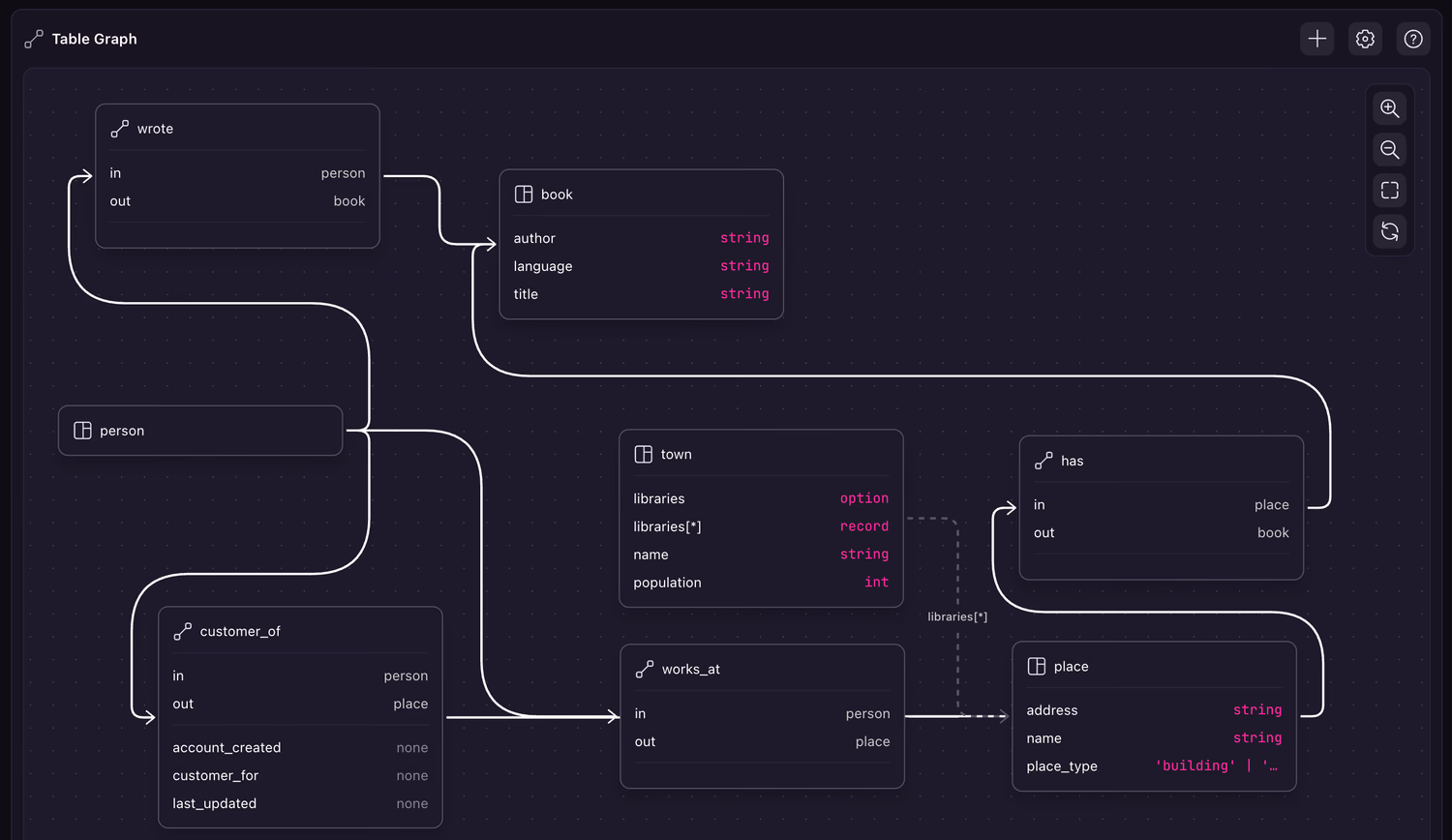
Task: Click the 'out' row of wrote
Action: [x=237, y=201]
